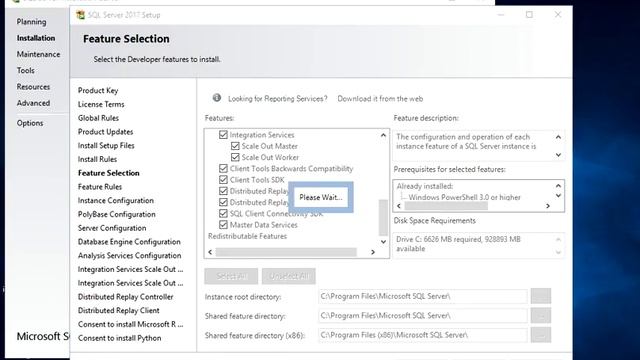Click the Prerequisites box scroll down arrow
640x360 pixels.
[x=558, y=196]
